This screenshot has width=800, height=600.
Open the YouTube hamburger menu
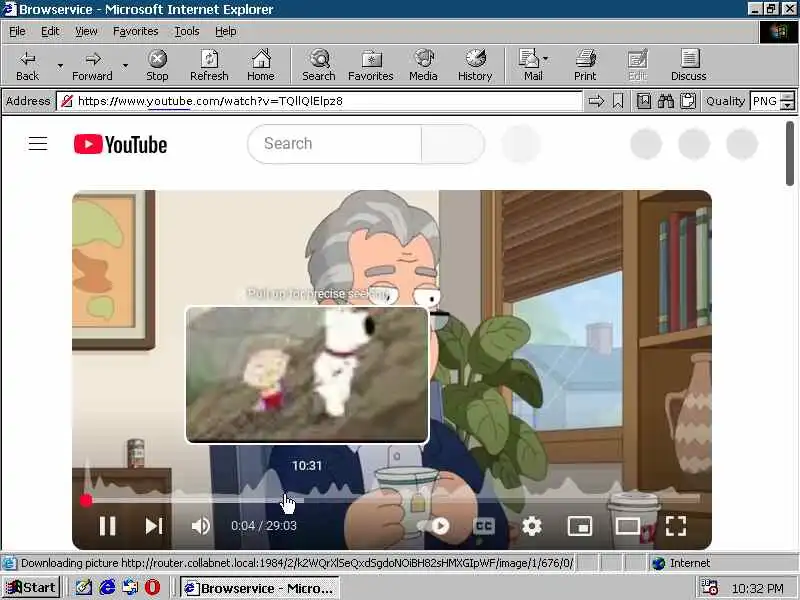click(x=38, y=144)
